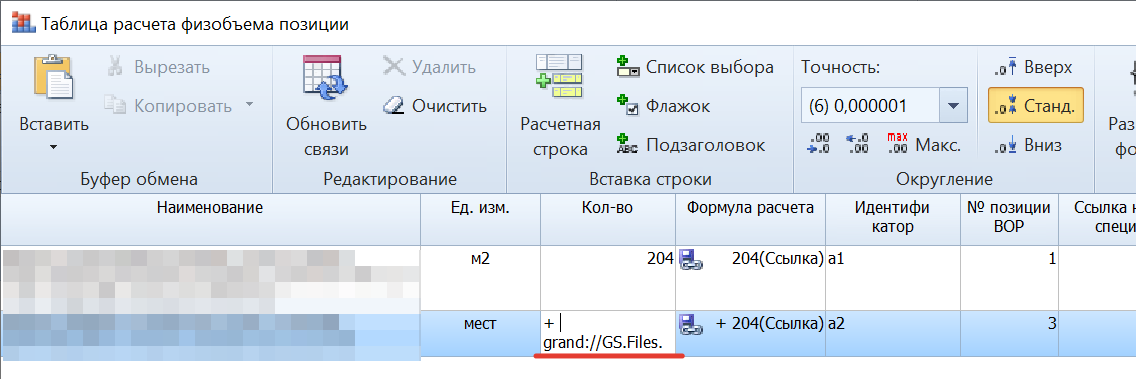Image resolution: width=1136 pixels, height=379 pixels.
Task: Expand the Копировать dropdown arrow
Action: [249, 105]
